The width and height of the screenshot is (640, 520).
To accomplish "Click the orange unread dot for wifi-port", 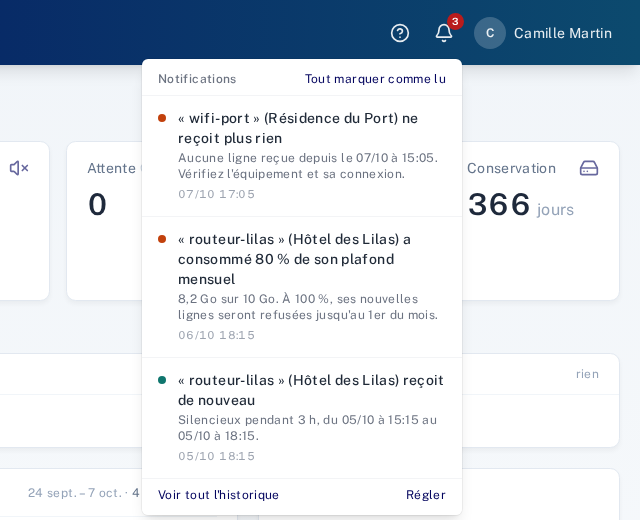I will [162, 118].
